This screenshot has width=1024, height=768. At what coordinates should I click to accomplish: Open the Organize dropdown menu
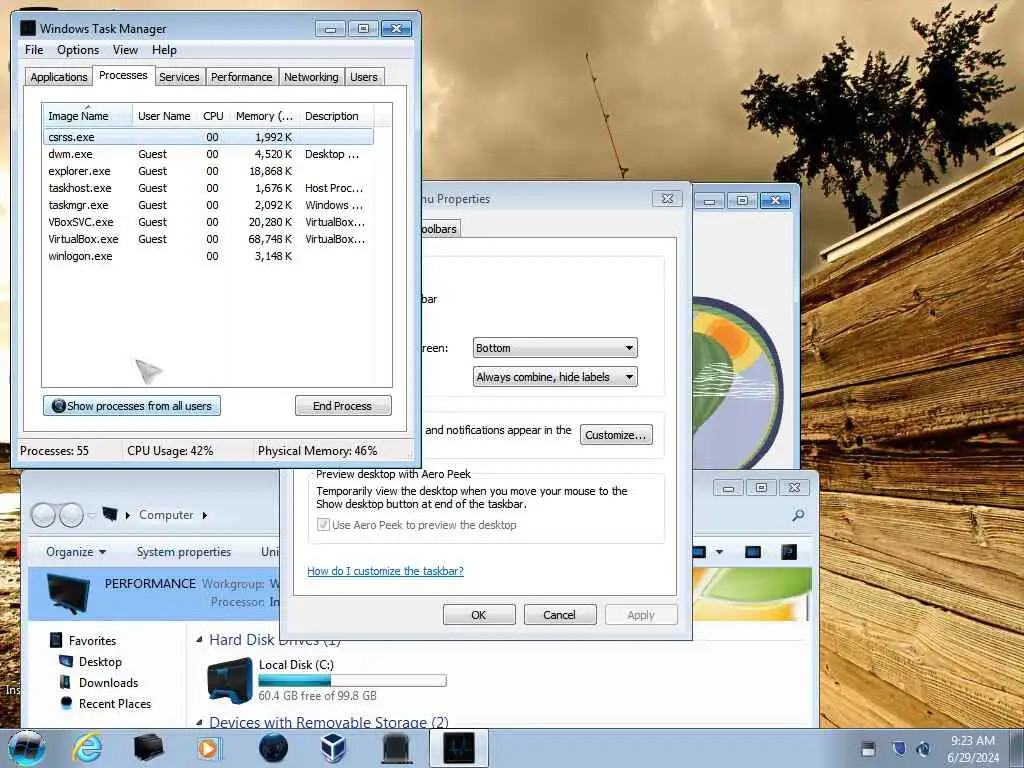tap(76, 552)
